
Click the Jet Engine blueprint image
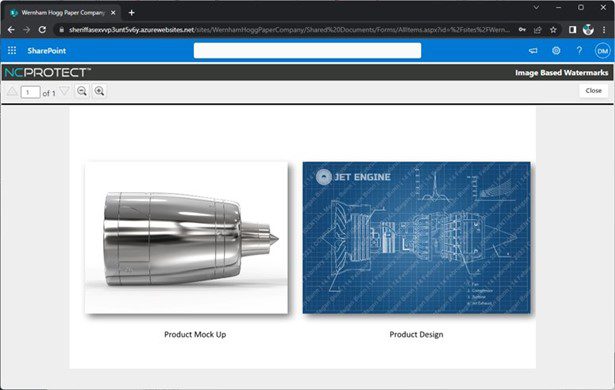417,237
